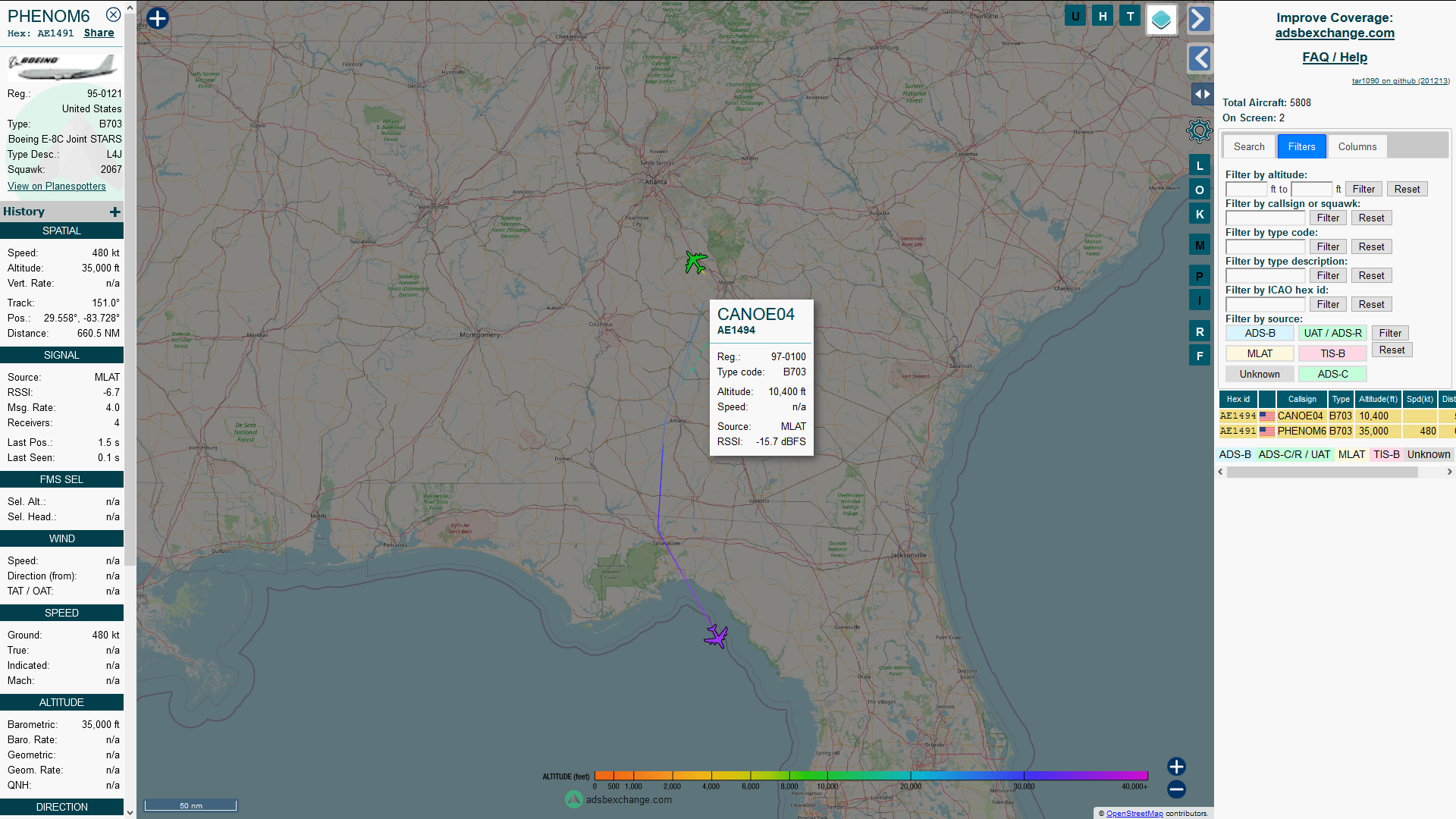Click the F map option button

pos(1200,356)
